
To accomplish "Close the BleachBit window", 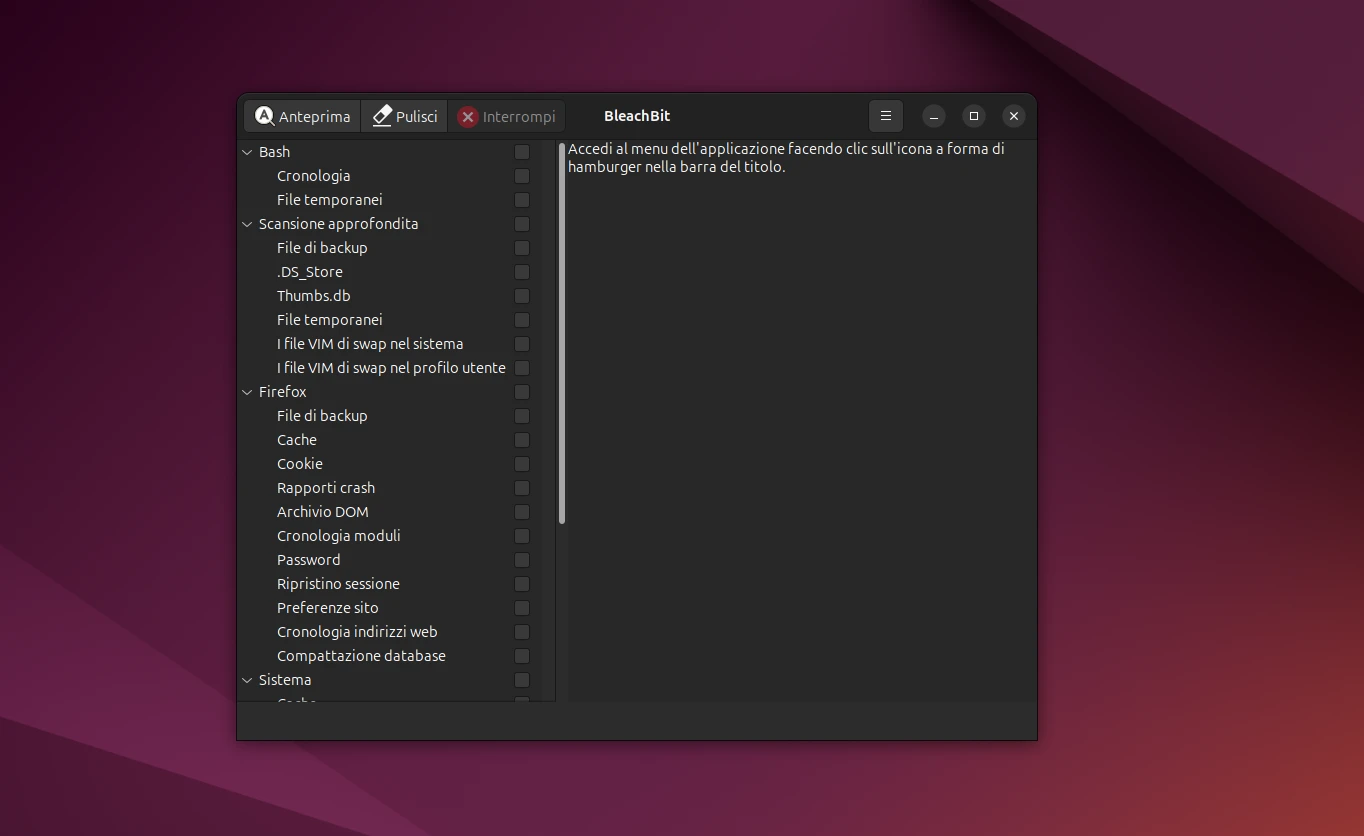I will [1013, 116].
